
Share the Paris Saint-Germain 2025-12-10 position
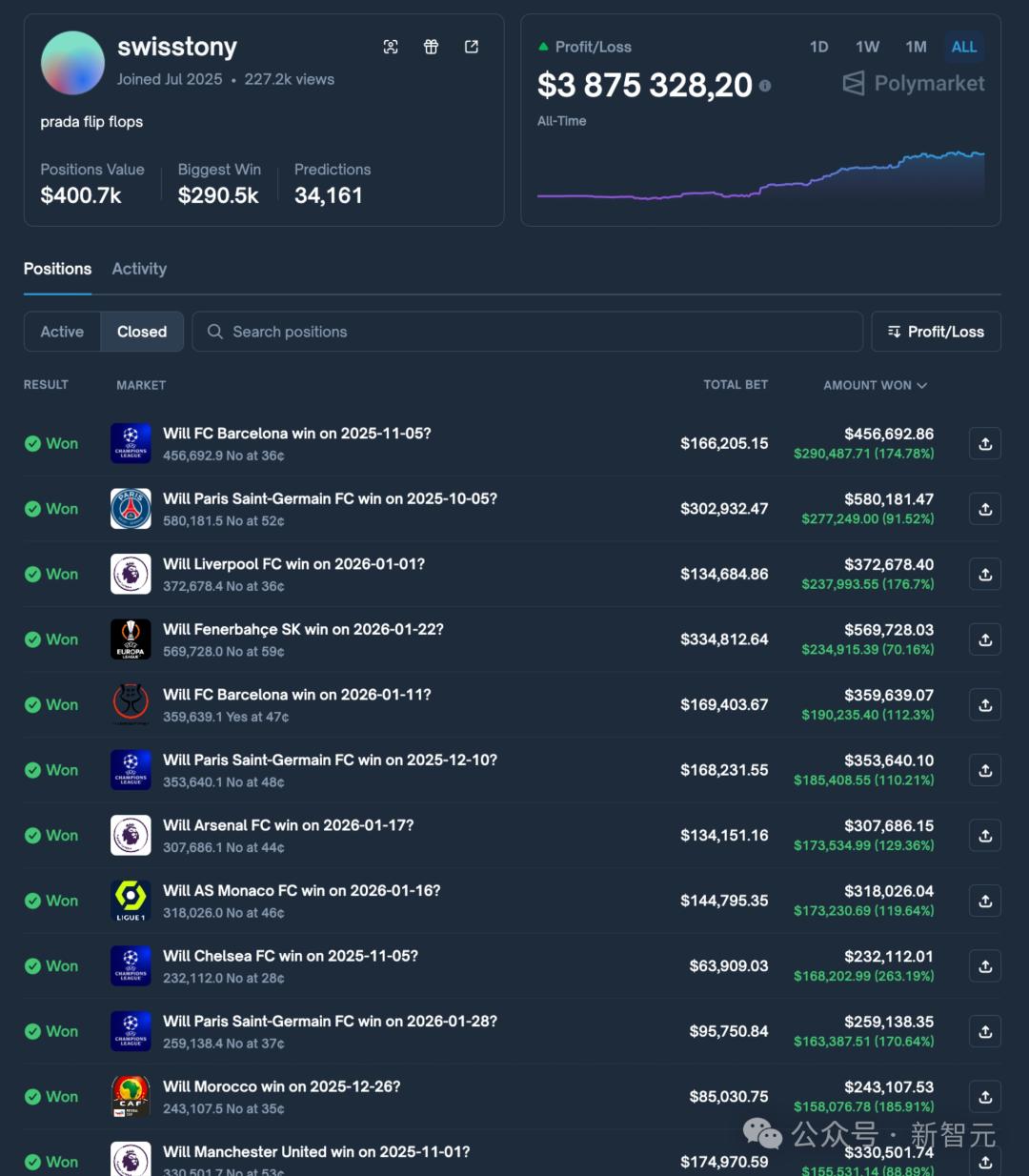click(985, 770)
